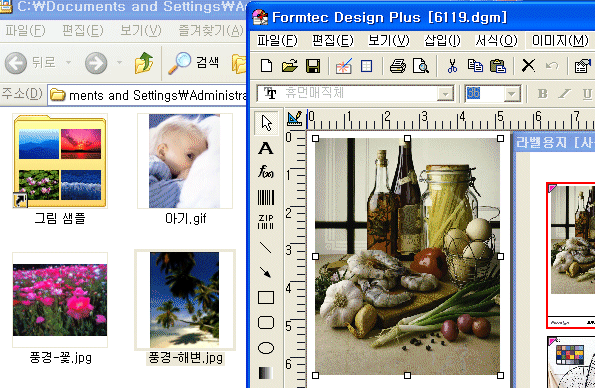Select the barcode tool
This screenshot has width=595, height=388.
pyautogui.click(x=266, y=197)
